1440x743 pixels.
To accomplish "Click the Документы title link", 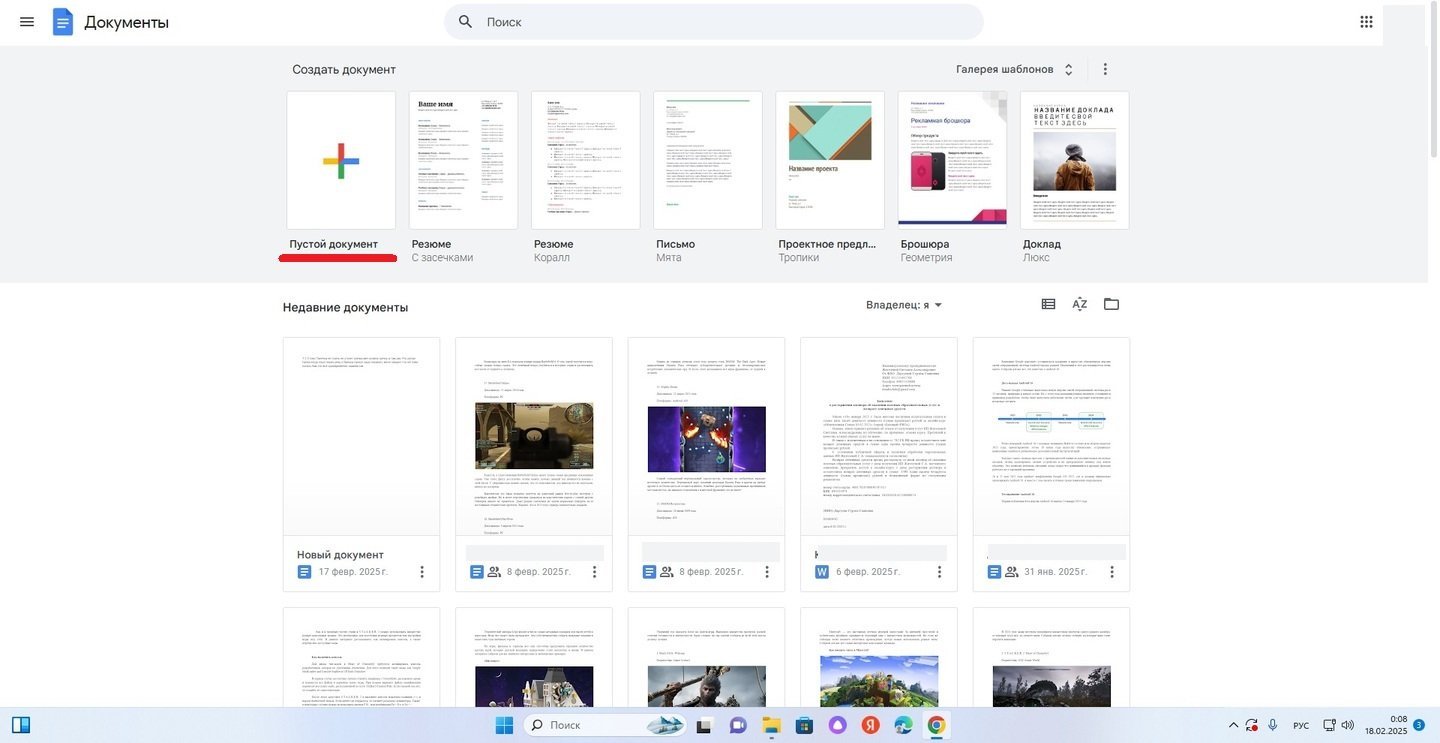I will [x=126, y=22].
